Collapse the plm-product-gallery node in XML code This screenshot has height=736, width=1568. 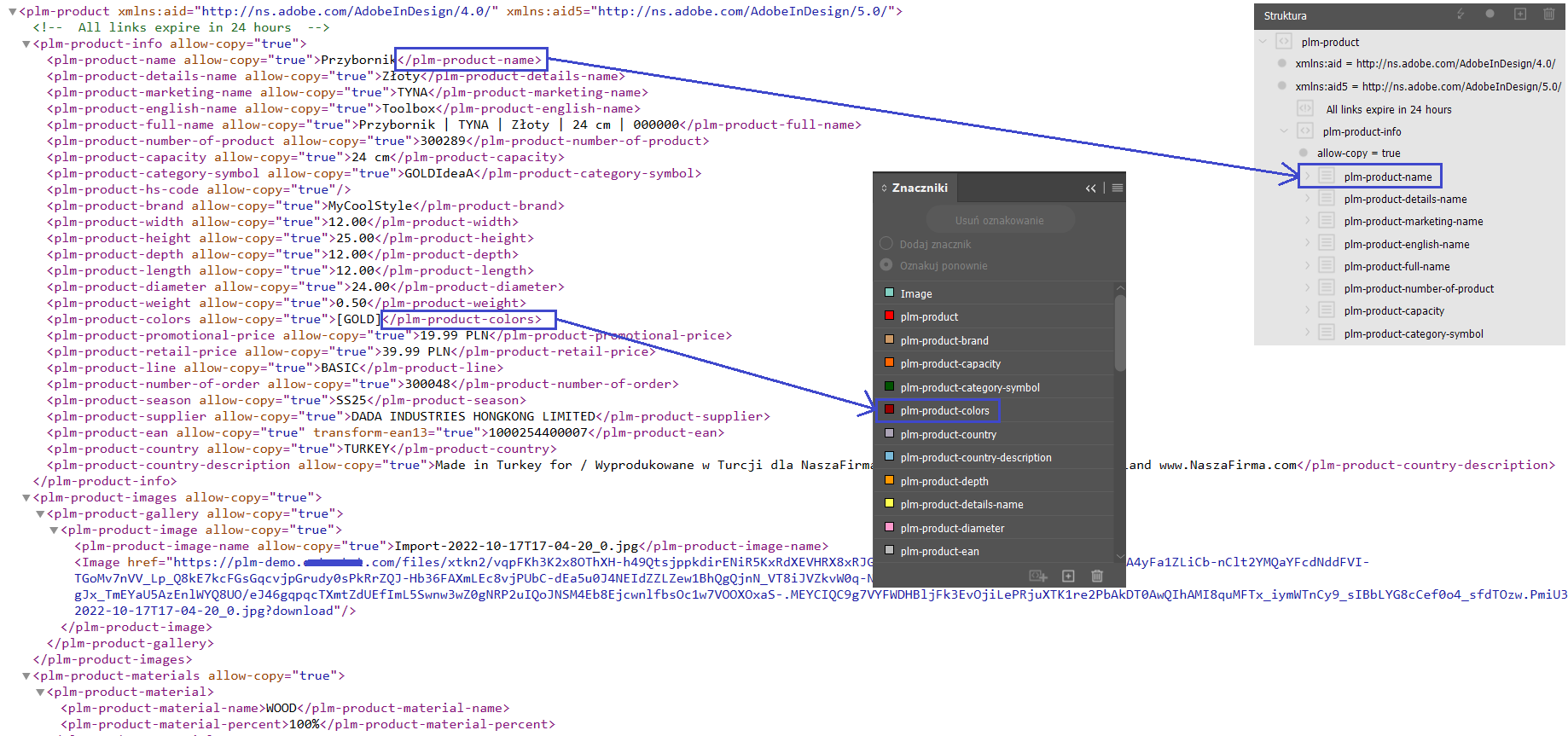tap(40, 514)
